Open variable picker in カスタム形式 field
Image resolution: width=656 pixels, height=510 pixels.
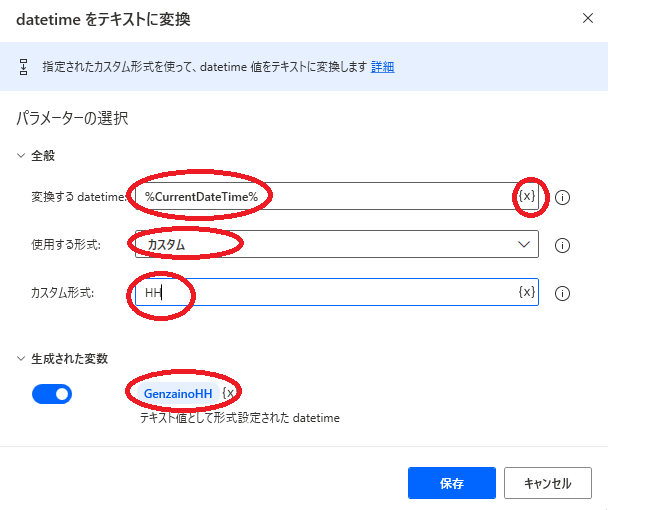526,292
